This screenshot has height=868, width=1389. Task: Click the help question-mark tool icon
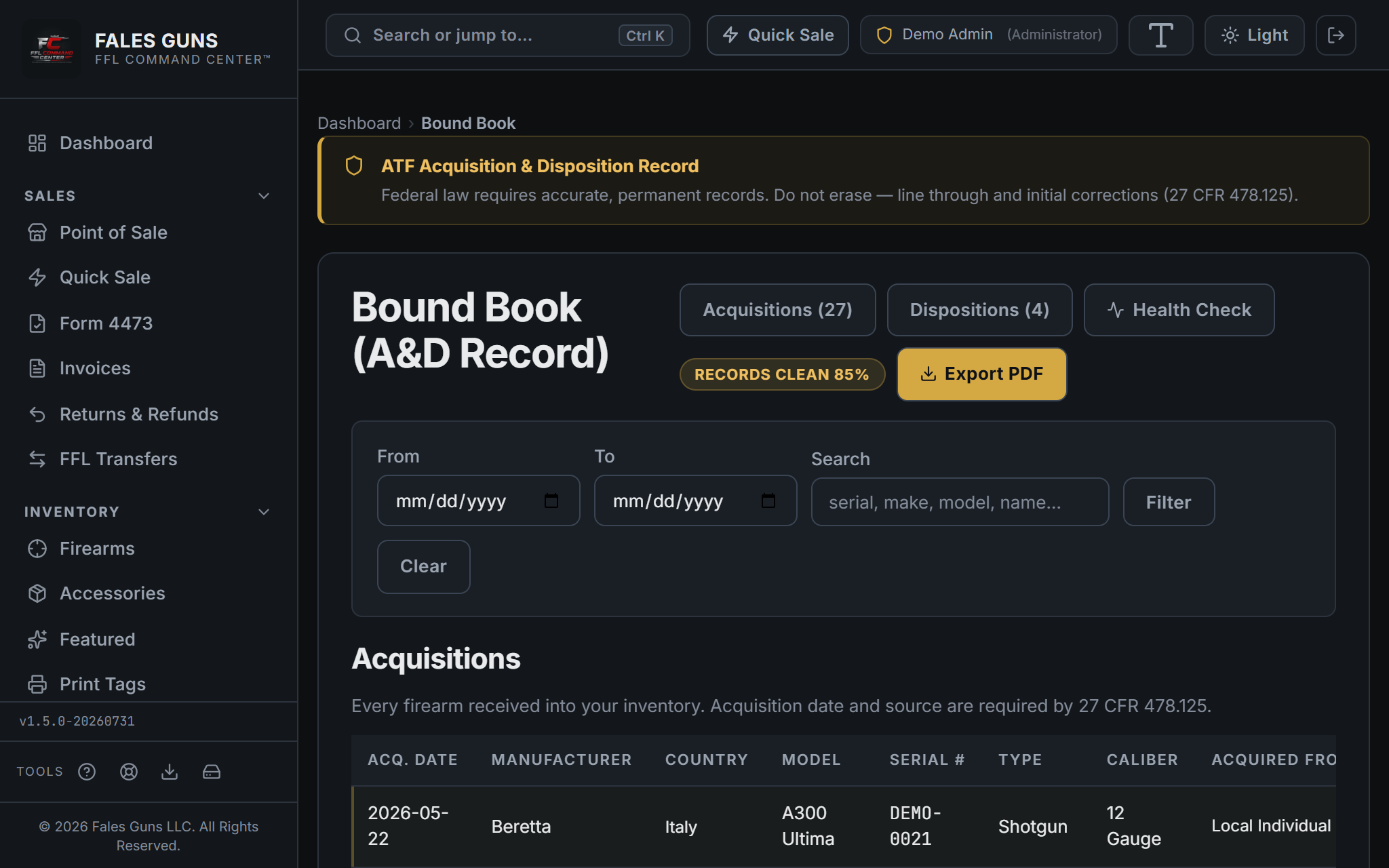(x=87, y=772)
